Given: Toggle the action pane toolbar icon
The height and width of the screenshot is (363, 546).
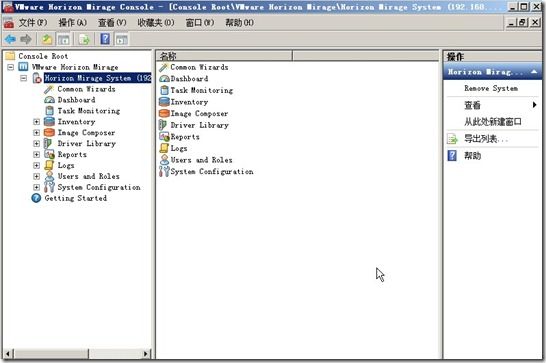Looking at the screenshot, I should (122, 39).
